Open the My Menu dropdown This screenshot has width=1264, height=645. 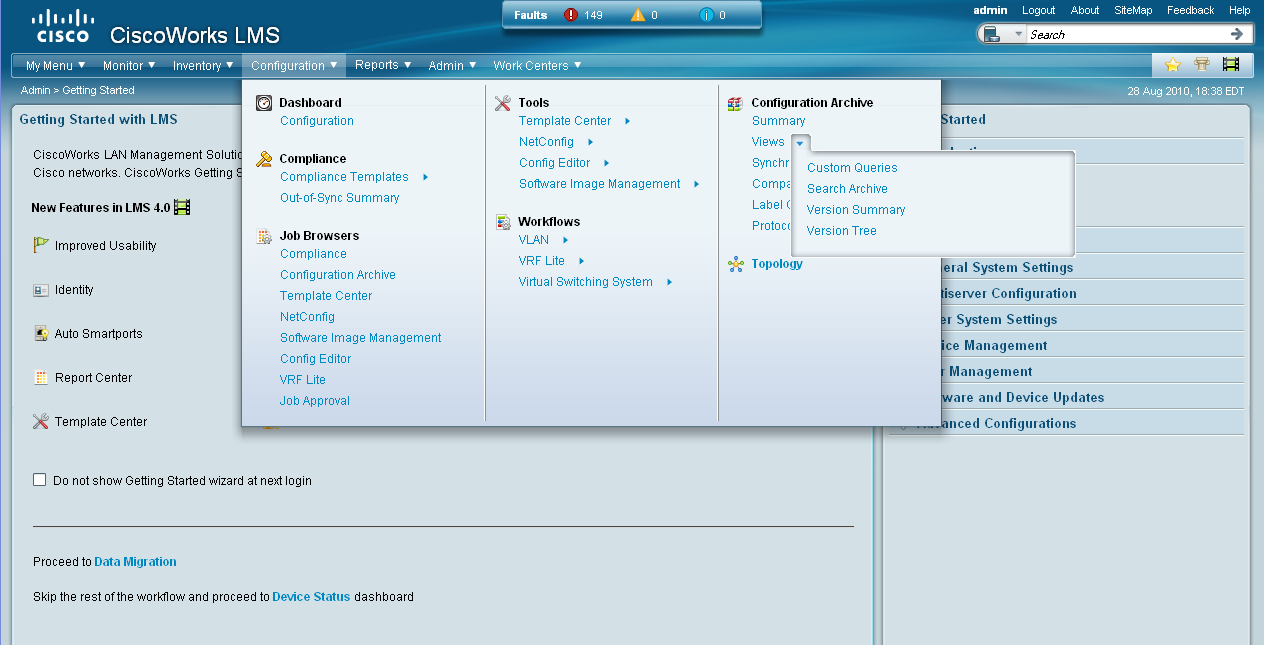point(56,66)
